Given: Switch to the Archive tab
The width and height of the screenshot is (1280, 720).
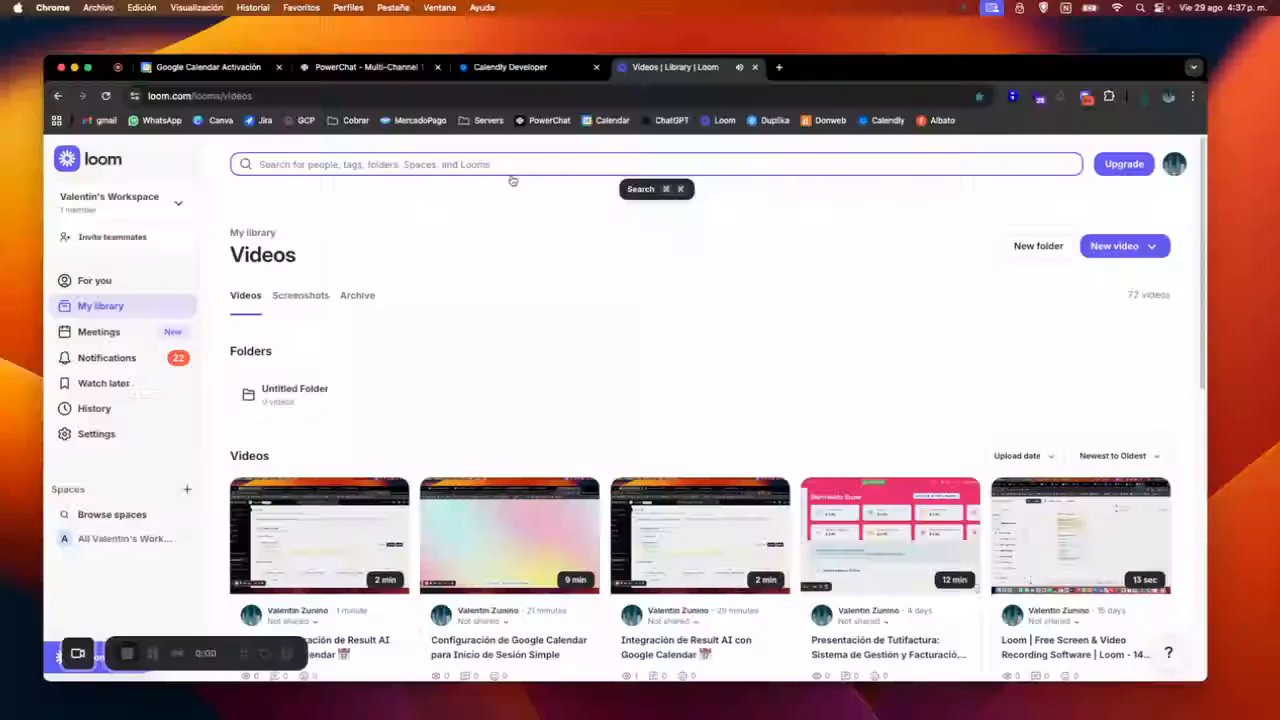Looking at the screenshot, I should pyautogui.click(x=357, y=296).
